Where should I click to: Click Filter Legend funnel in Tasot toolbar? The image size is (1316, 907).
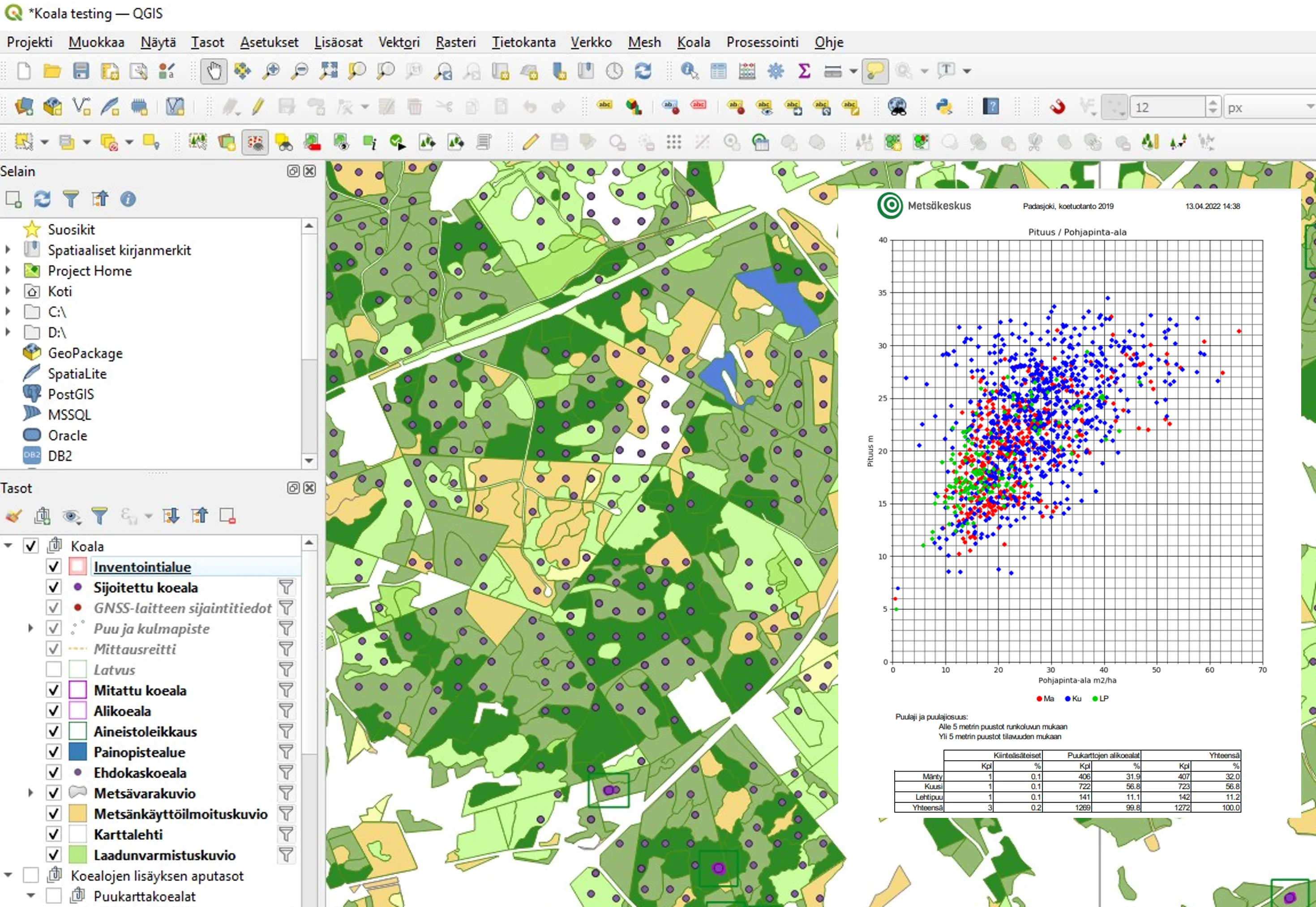point(99,516)
